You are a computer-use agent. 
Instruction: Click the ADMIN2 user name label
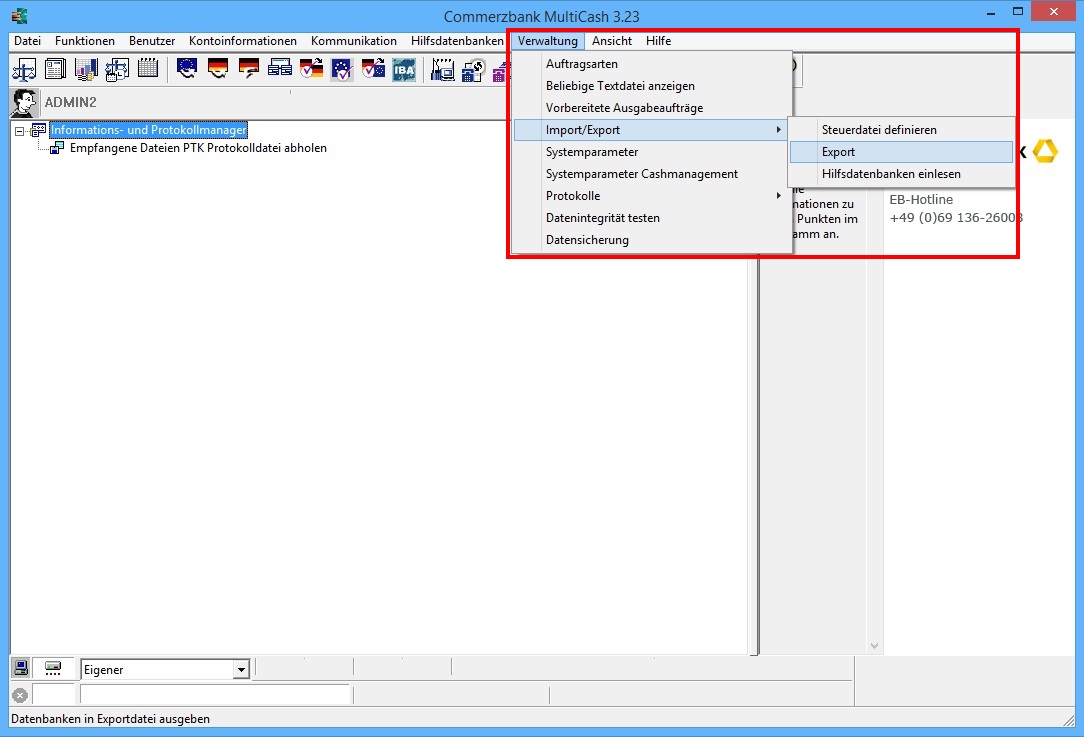point(71,102)
